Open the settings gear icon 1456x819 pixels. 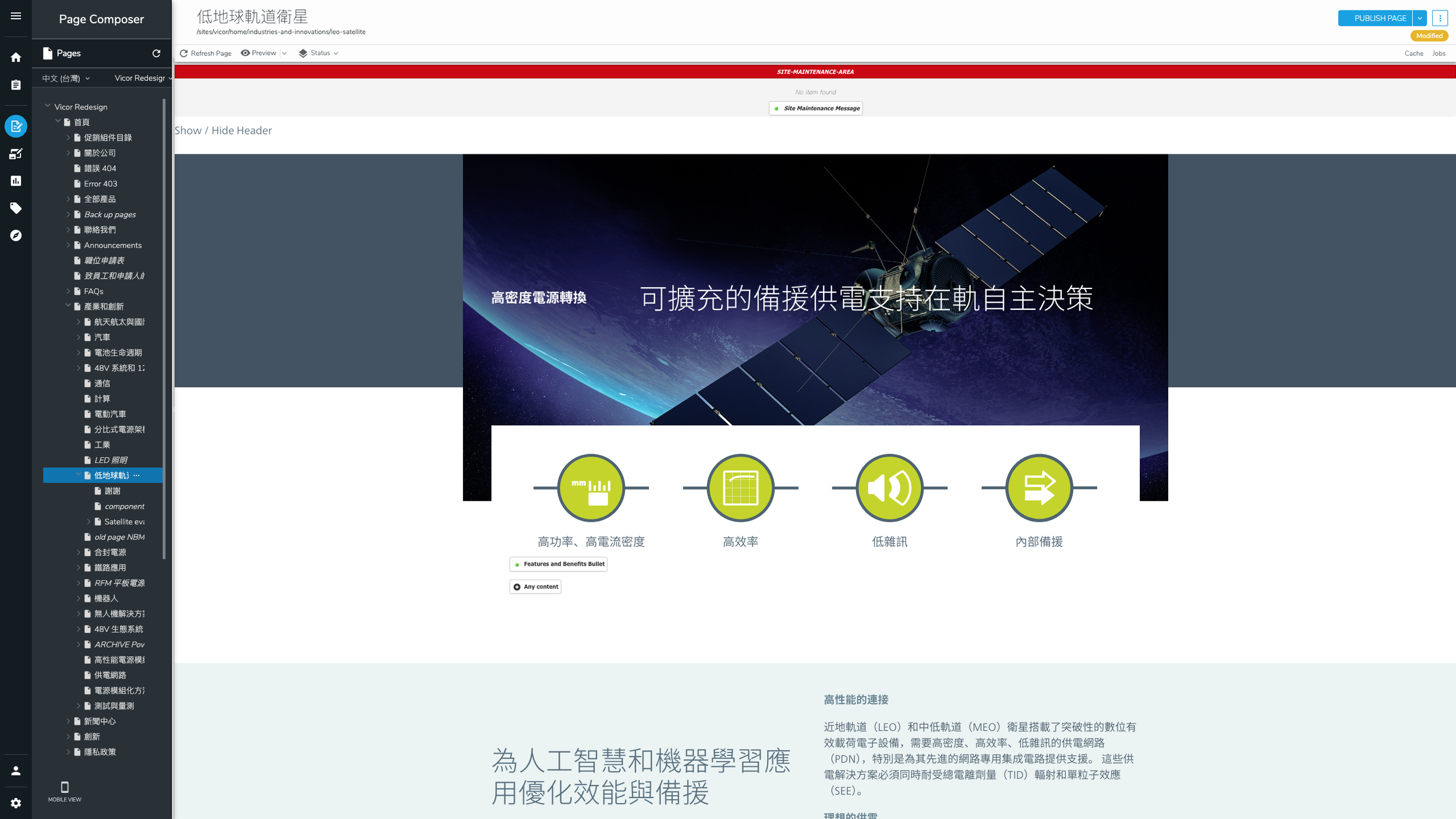coord(16,803)
